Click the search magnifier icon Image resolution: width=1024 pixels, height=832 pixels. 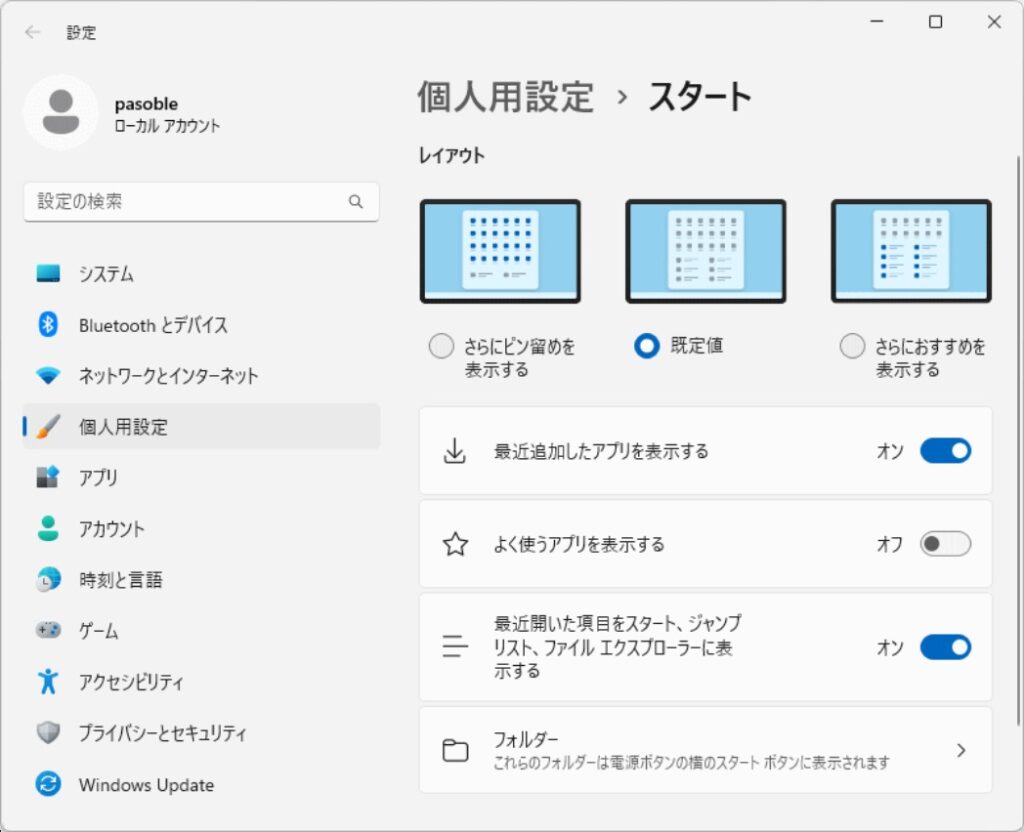[356, 201]
